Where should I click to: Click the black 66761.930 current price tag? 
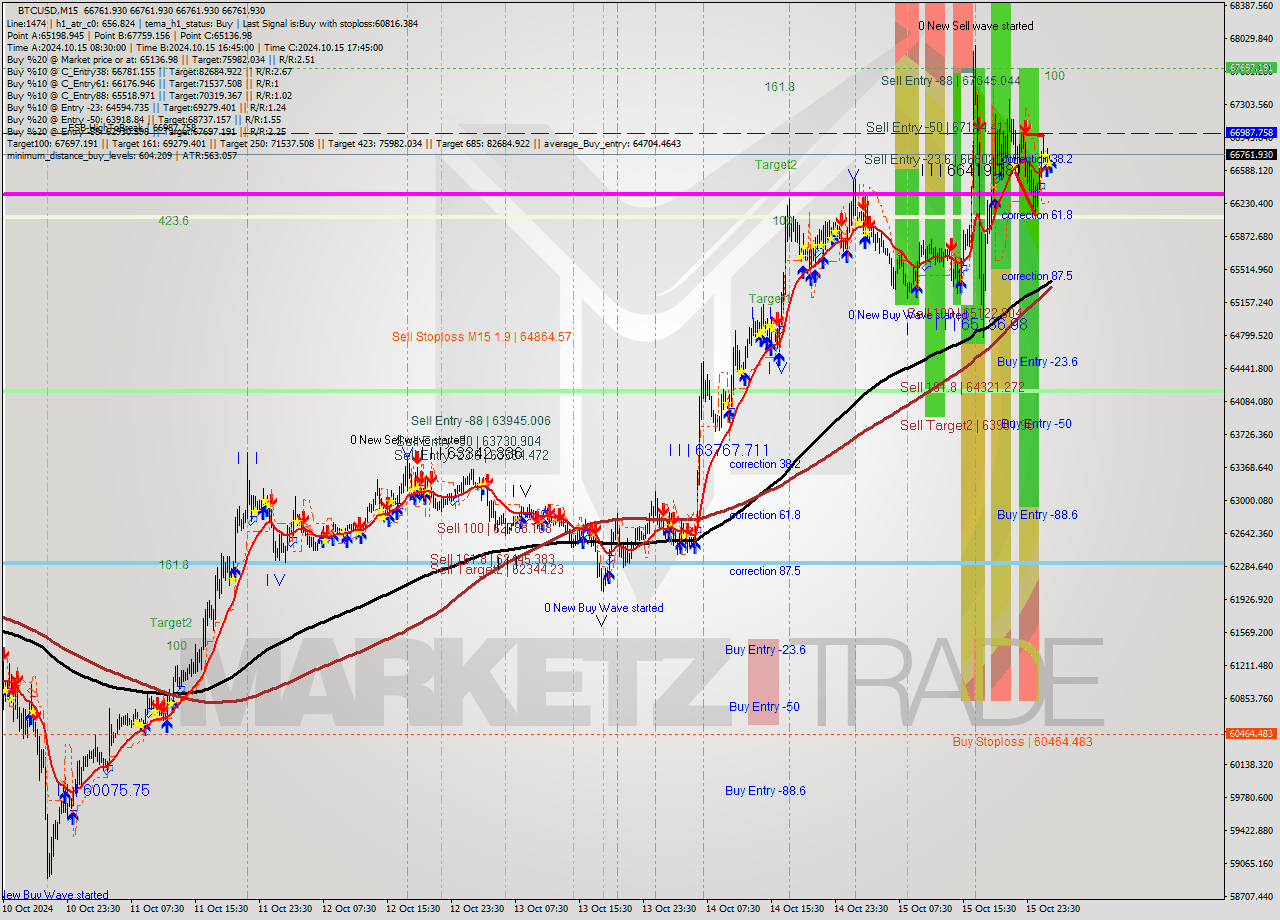pyautogui.click(x=1250, y=154)
